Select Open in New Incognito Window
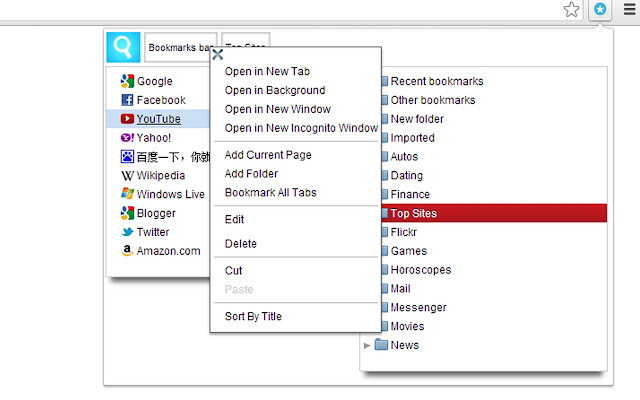Image resolution: width=640 pixels, height=400 pixels. coord(301,128)
